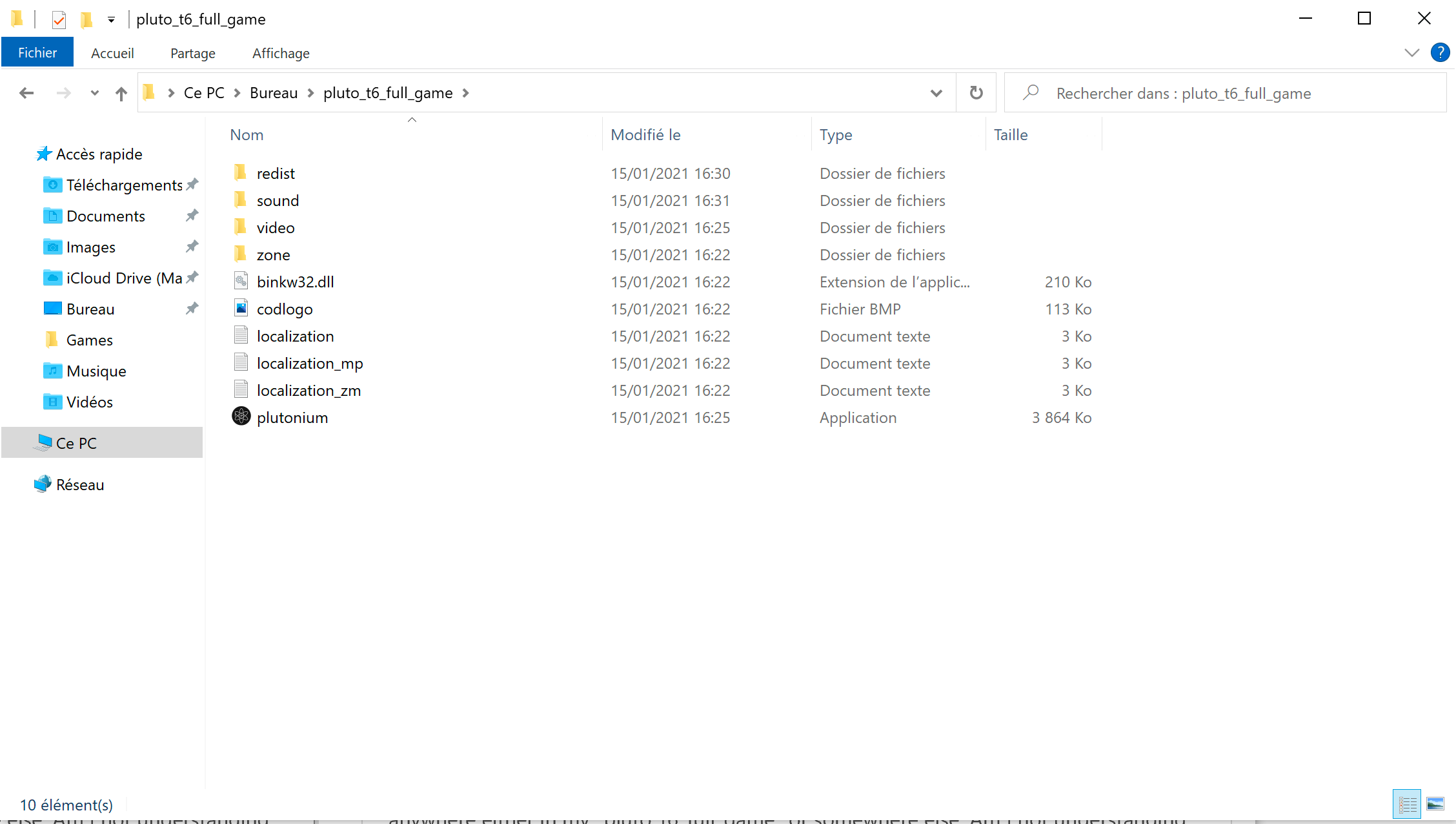Click the codlogo file name
Viewport: 1456px width, 824px height.
(x=285, y=309)
